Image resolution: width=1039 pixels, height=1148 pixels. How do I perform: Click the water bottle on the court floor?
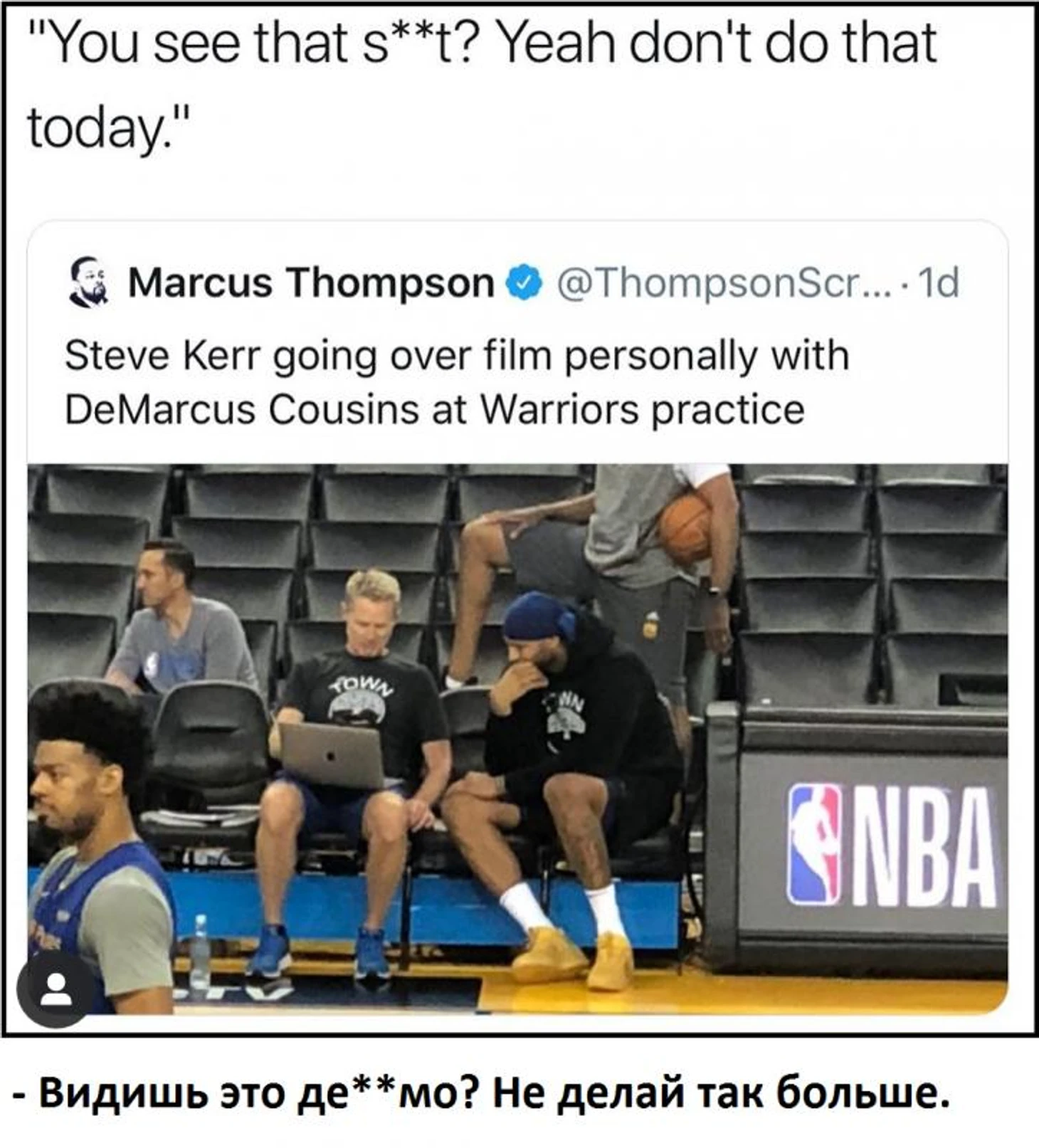pos(201,952)
